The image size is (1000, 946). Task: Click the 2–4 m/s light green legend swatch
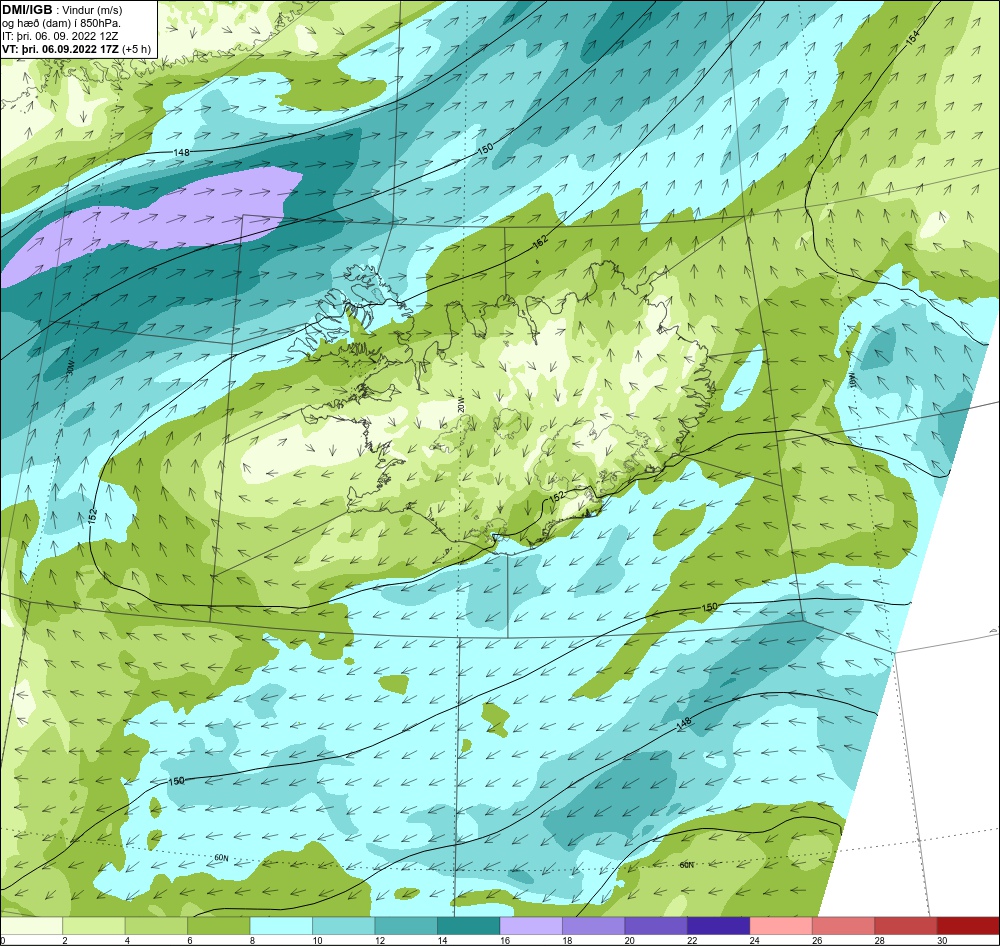tap(94, 925)
